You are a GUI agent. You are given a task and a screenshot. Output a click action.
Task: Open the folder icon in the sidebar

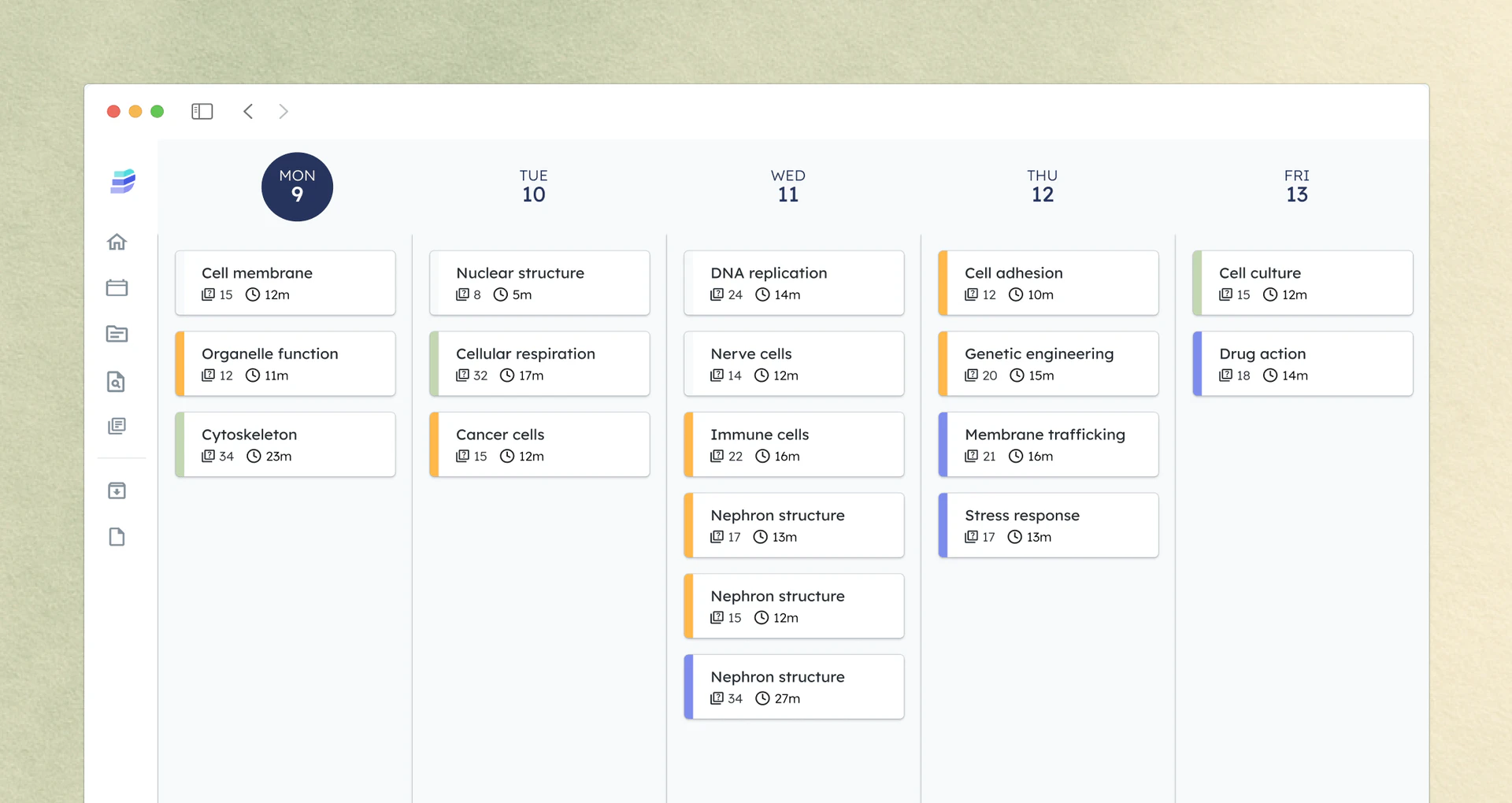coord(117,334)
